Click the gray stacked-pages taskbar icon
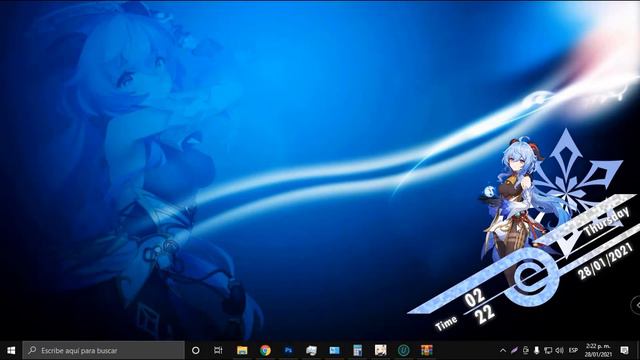The width and height of the screenshot is (640, 360). [311, 350]
